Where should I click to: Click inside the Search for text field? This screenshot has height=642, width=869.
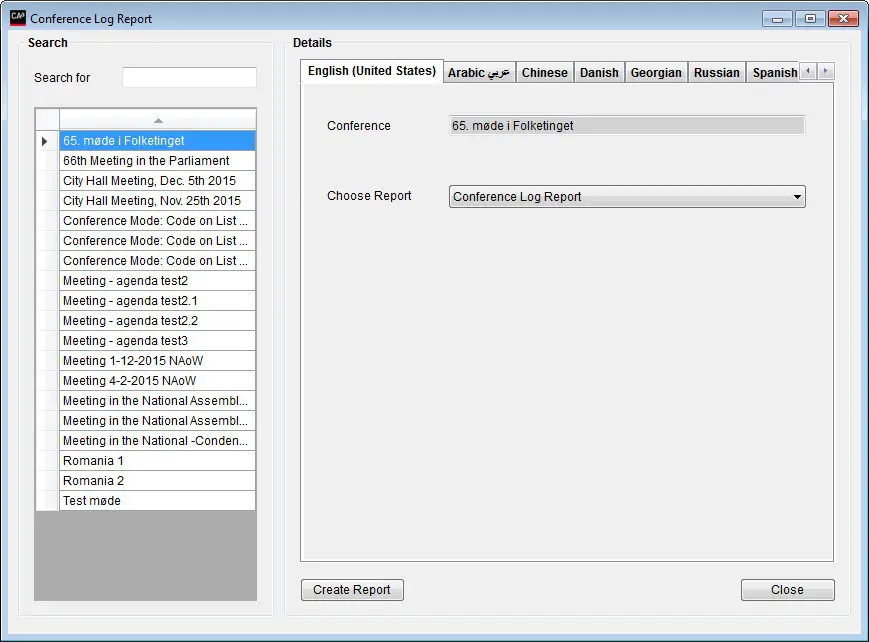click(190, 76)
